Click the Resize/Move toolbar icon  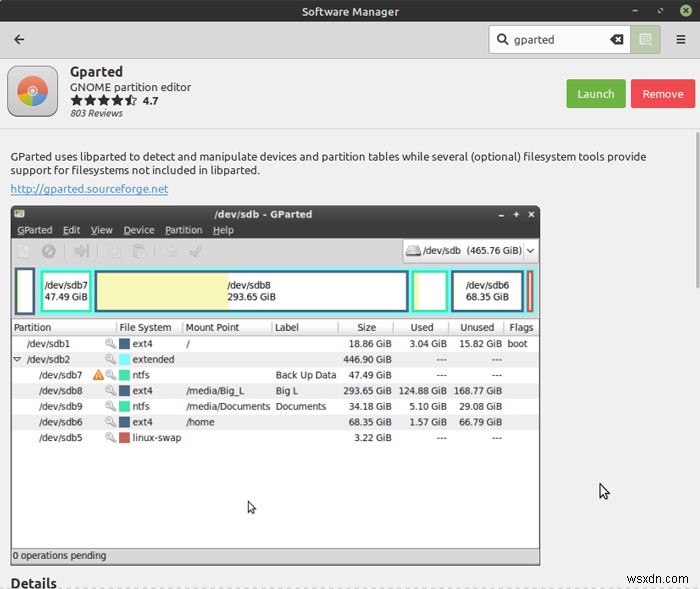[x=81, y=251]
